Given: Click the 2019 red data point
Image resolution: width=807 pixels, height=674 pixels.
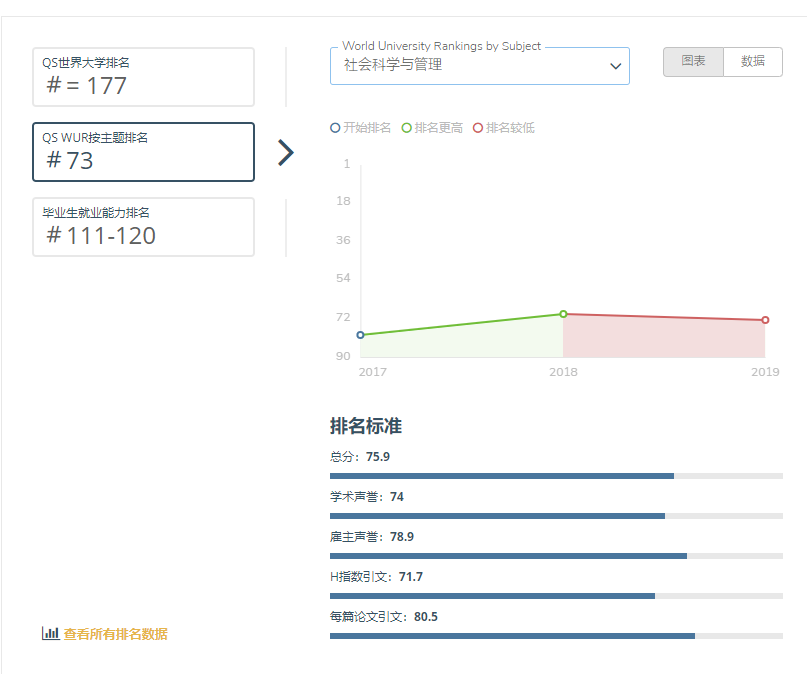Looking at the screenshot, I should 765,320.
